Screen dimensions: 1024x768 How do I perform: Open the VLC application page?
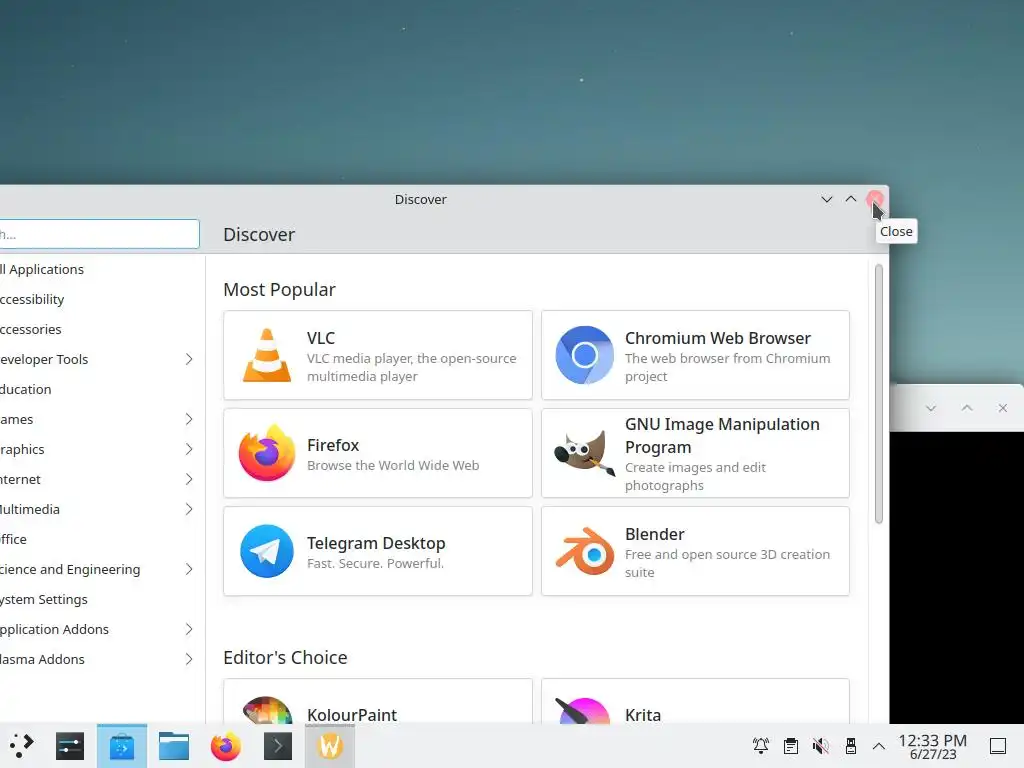click(x=377, y=355)
